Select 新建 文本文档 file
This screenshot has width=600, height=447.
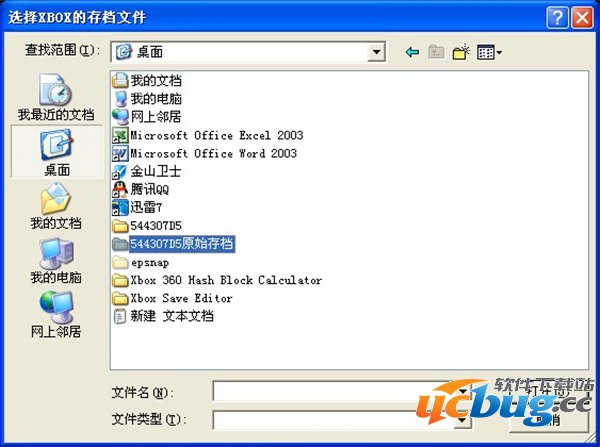[171, 316]
